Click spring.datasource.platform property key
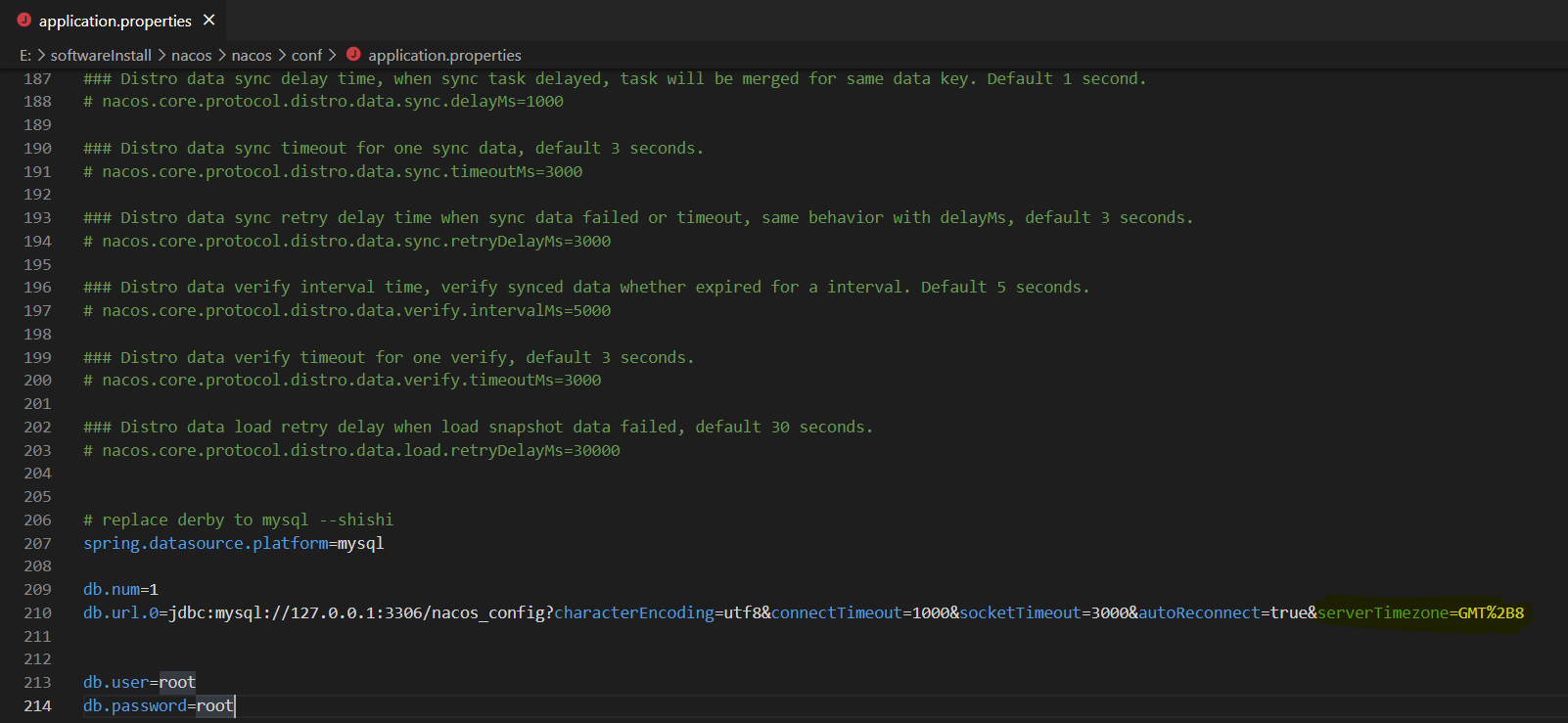Image resolution: width=1568 pixels, height=723 pixels. 206,544
